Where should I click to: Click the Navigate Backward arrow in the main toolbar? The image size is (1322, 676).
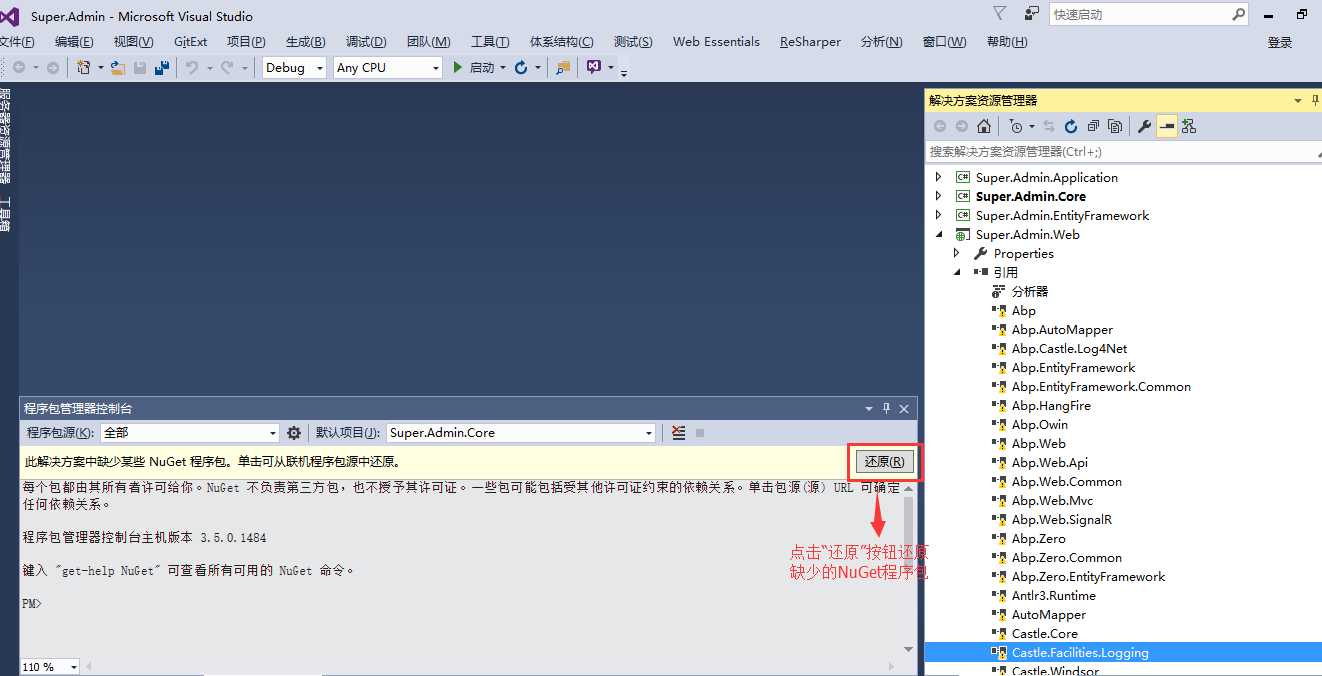19,67
